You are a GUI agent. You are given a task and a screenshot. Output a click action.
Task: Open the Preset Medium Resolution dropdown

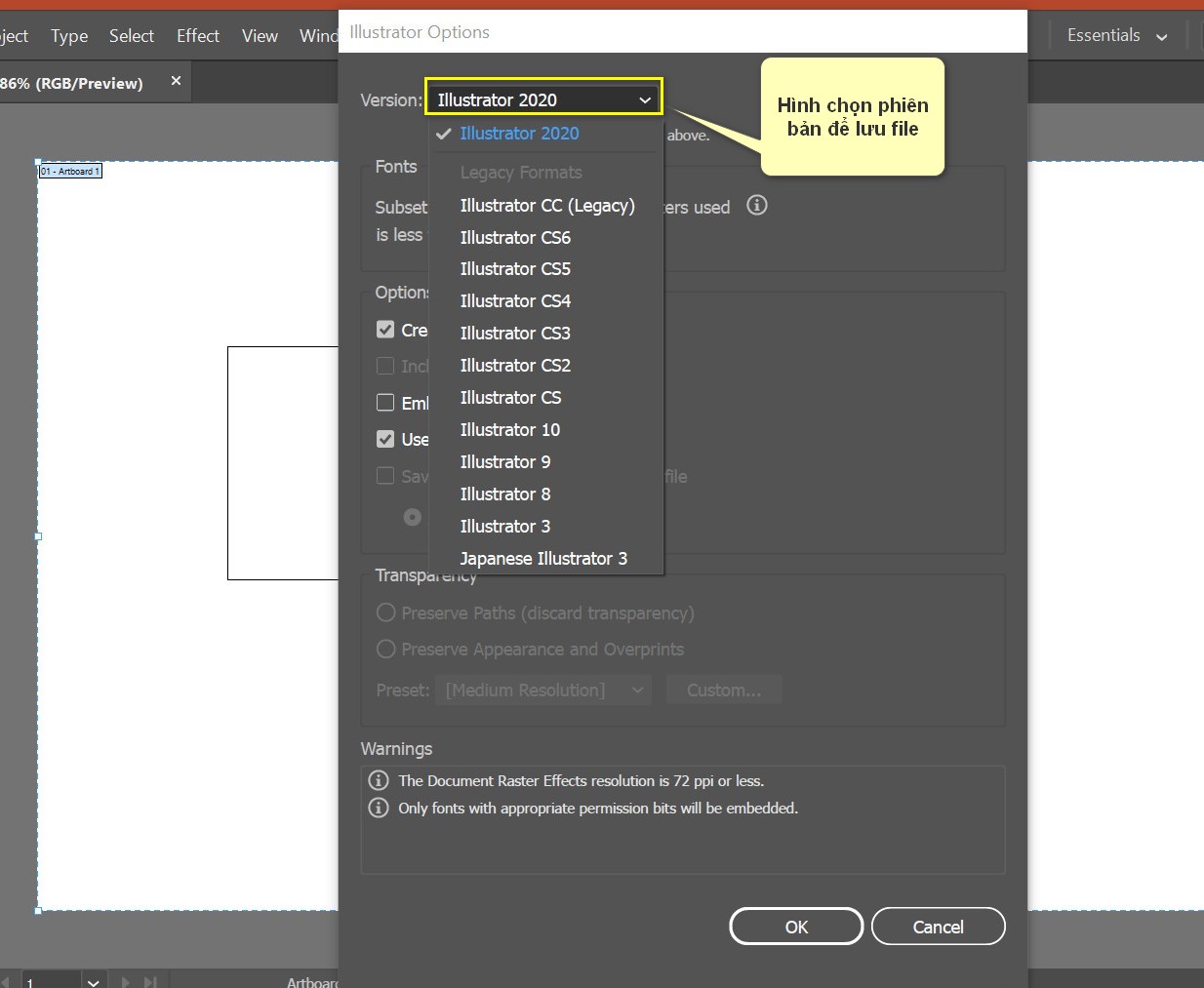(542, 691)
